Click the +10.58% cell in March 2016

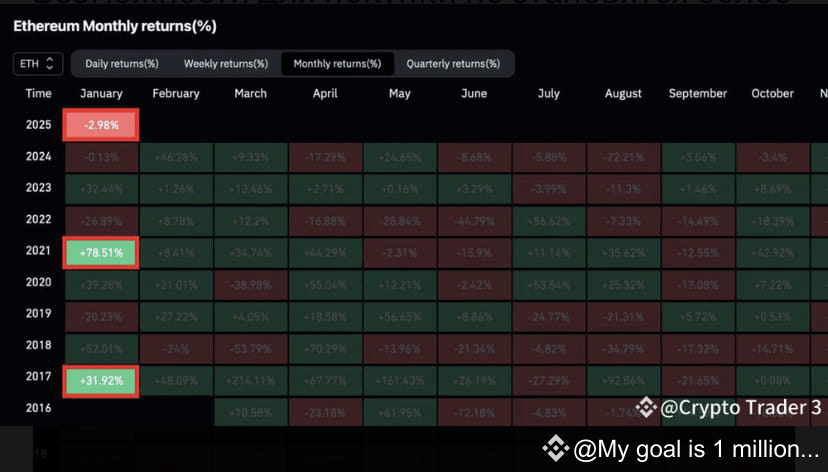[251, 412]
